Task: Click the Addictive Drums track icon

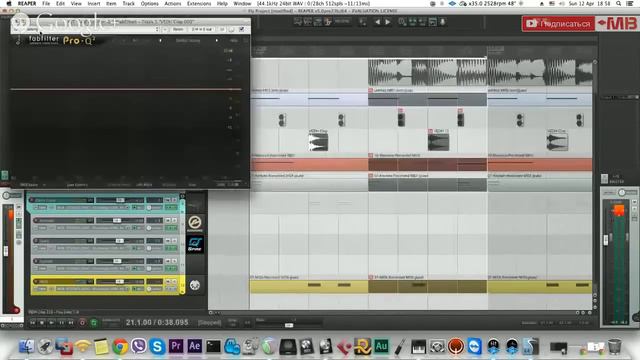Action: pos(195,223)
